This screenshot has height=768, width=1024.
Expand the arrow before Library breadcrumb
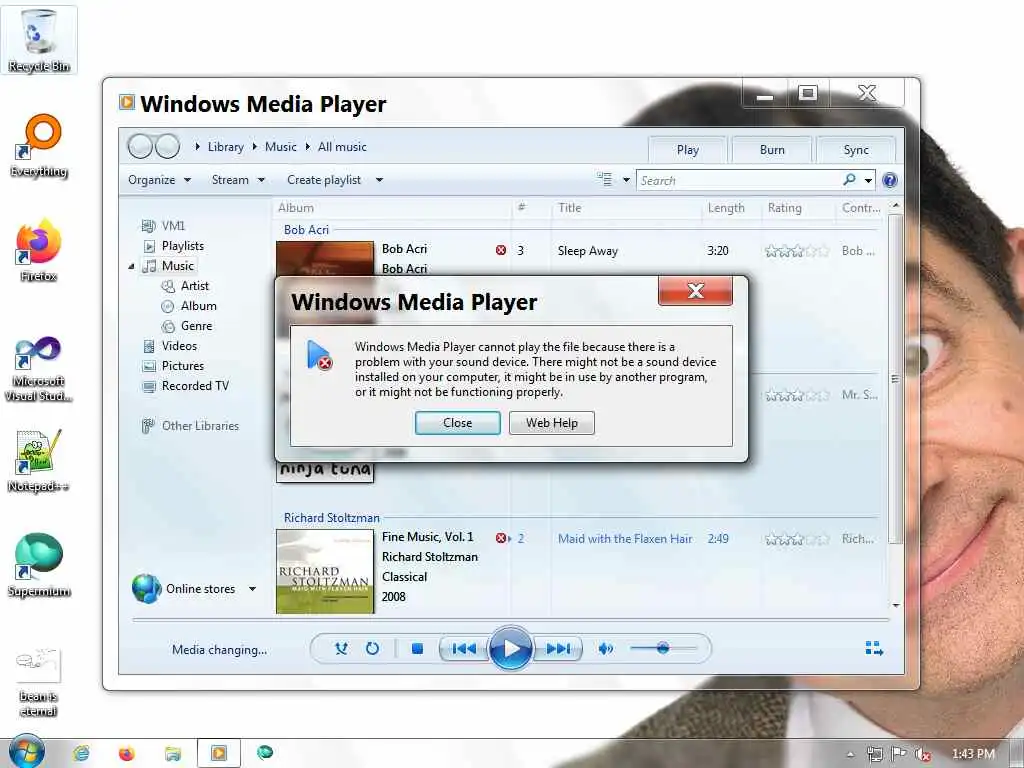197,147
